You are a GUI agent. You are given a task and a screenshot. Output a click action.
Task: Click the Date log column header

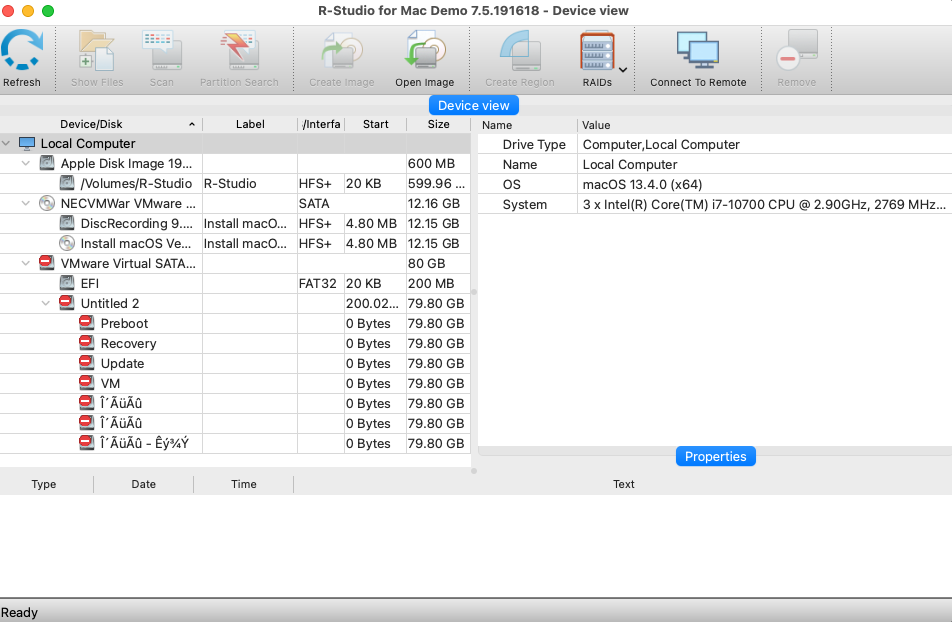(x=143, y=484)
